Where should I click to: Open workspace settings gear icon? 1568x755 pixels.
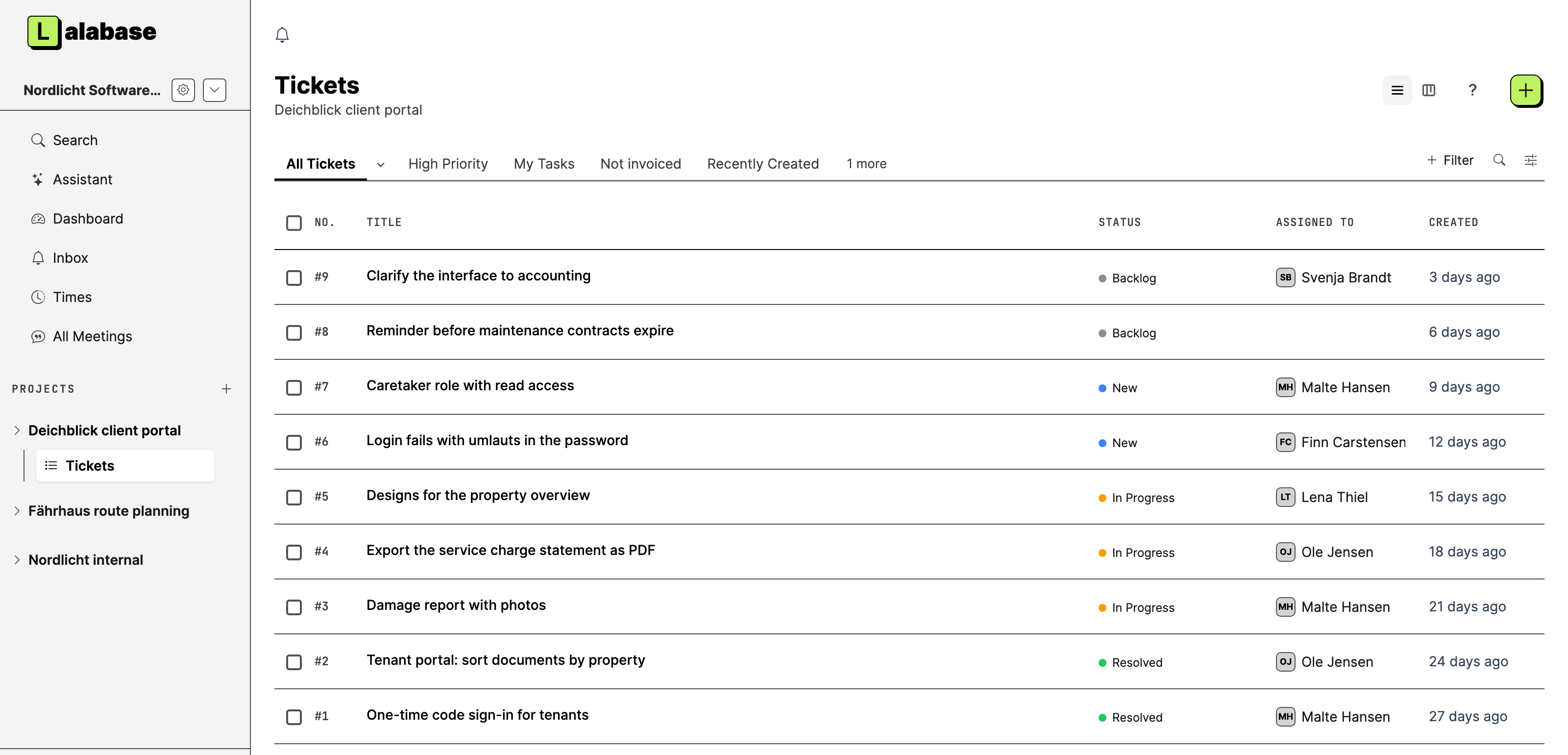click(183, 90)
